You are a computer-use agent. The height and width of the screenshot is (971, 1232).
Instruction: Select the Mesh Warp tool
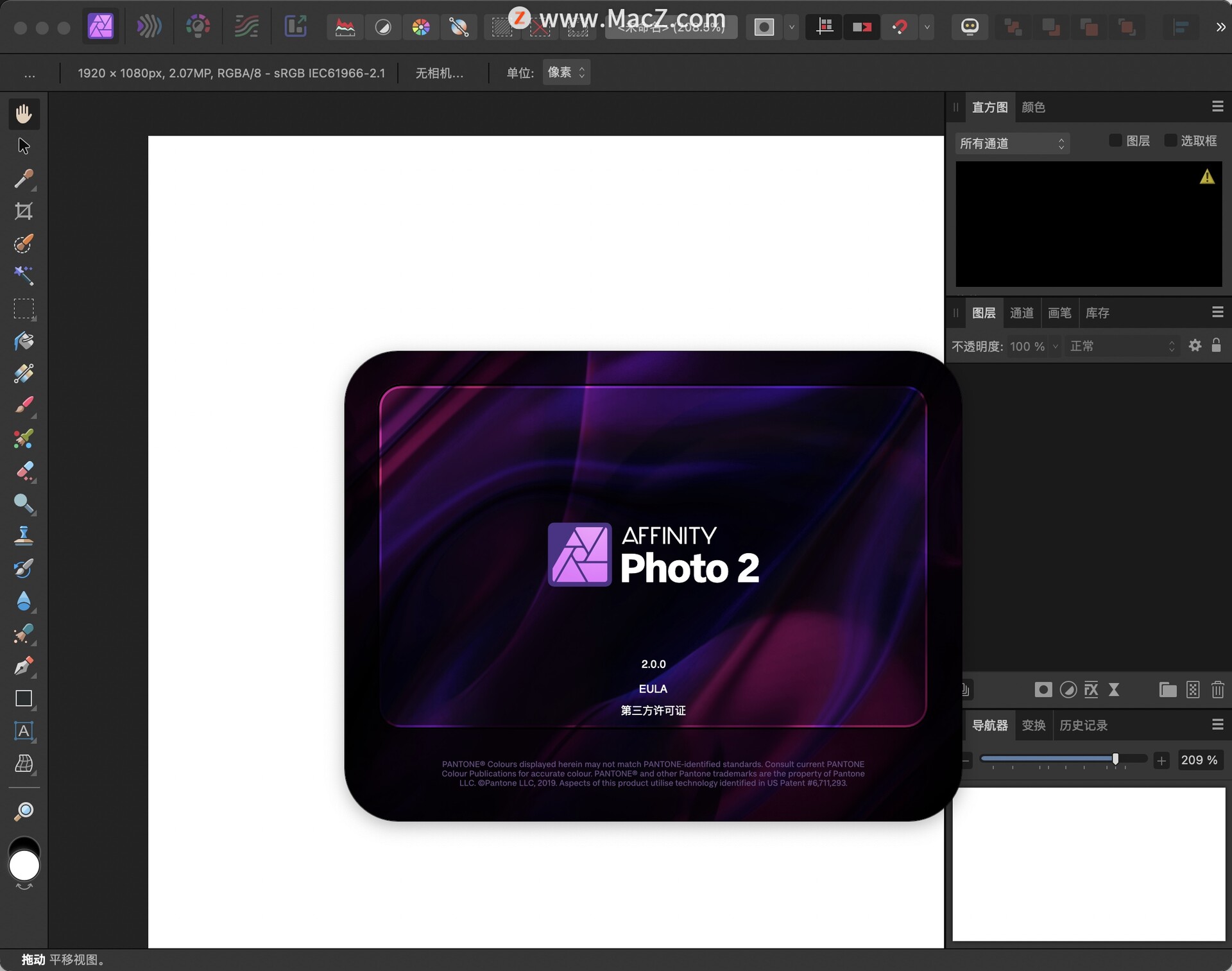click(x=24, y=764)
